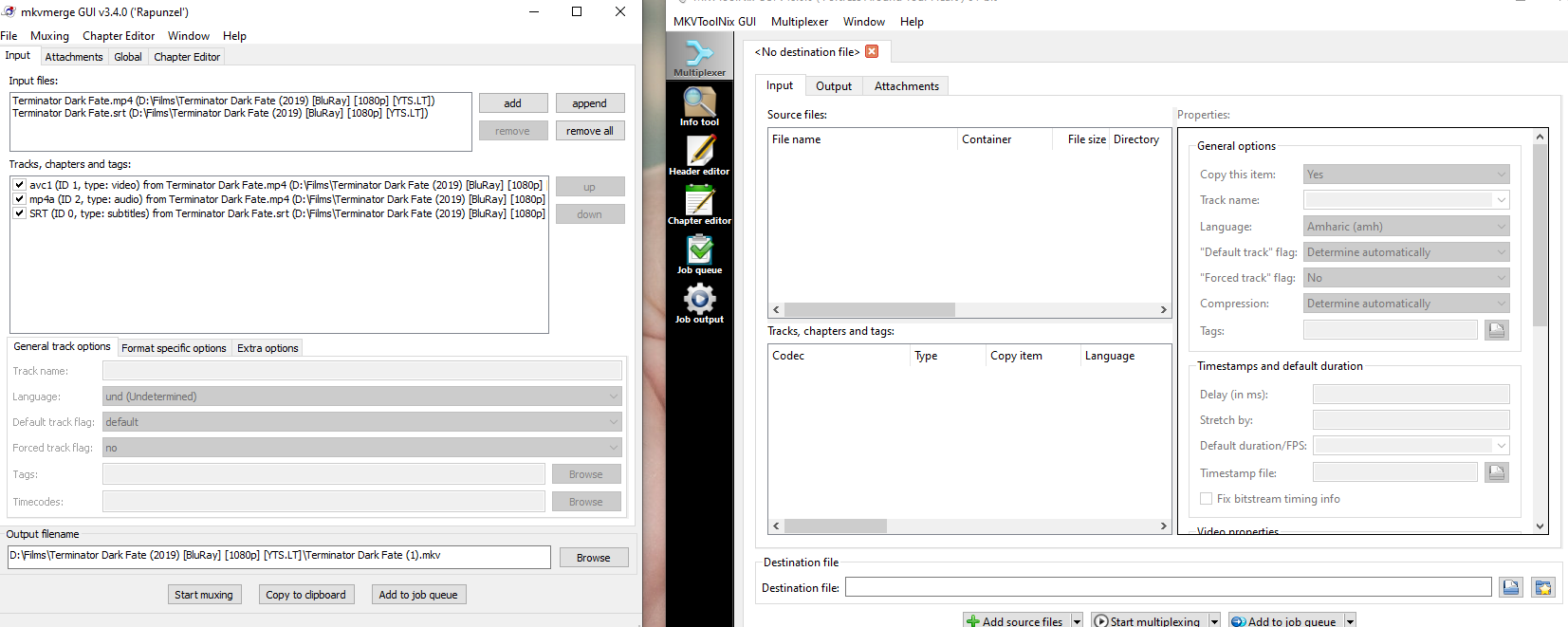Click the Add source files button
1568x627 pixels.
pos(1016,621)
